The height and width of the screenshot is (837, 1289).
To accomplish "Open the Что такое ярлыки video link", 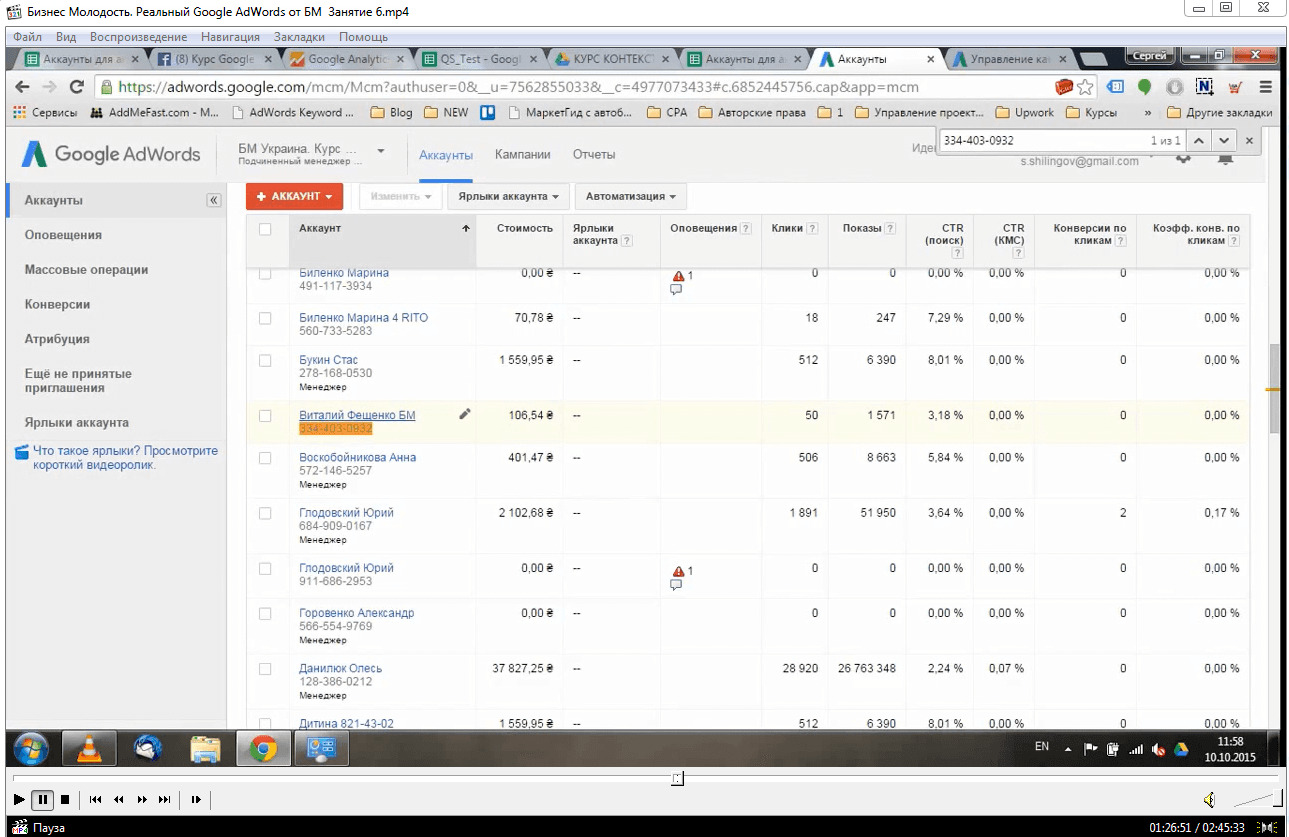I will 125,458.
